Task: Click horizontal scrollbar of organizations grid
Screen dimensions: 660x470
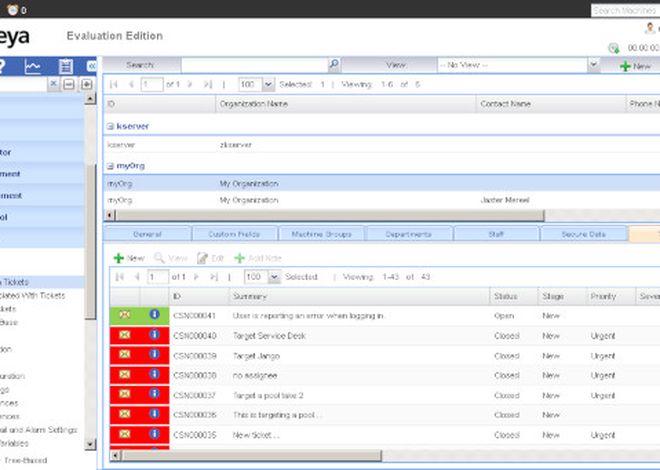Action: click(x=330, y=215)
